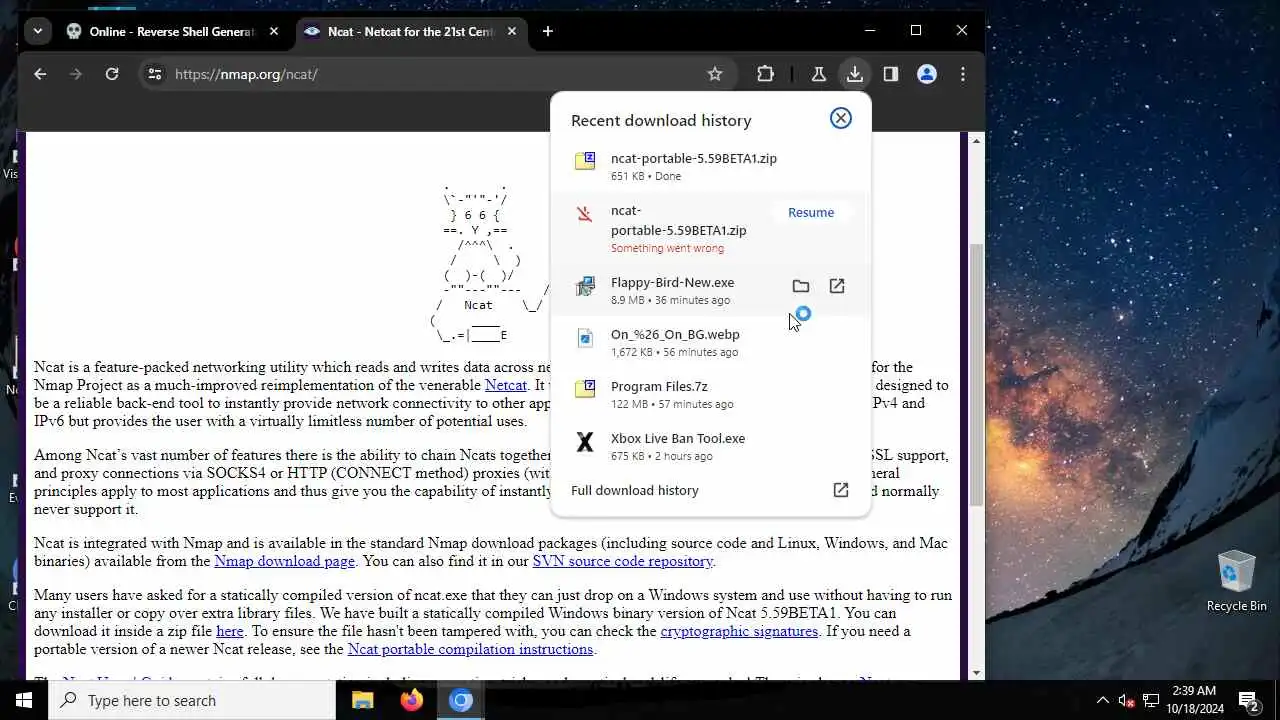Select the Recycle Bin desktop icon
Screen dimensions: 1280x720
click(x=1236, y=580)
